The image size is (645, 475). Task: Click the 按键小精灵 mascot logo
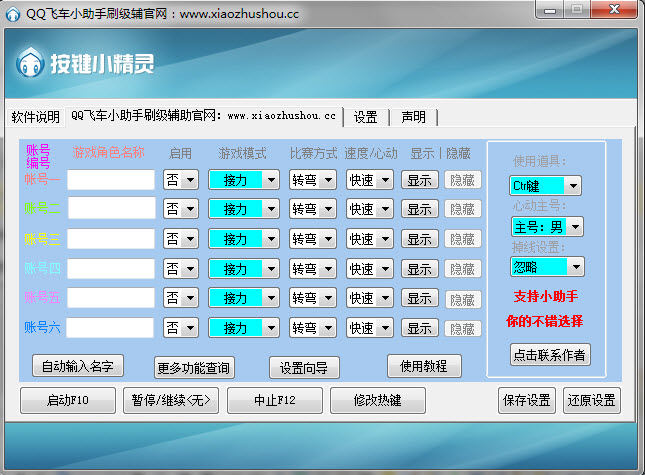point(30,63)
